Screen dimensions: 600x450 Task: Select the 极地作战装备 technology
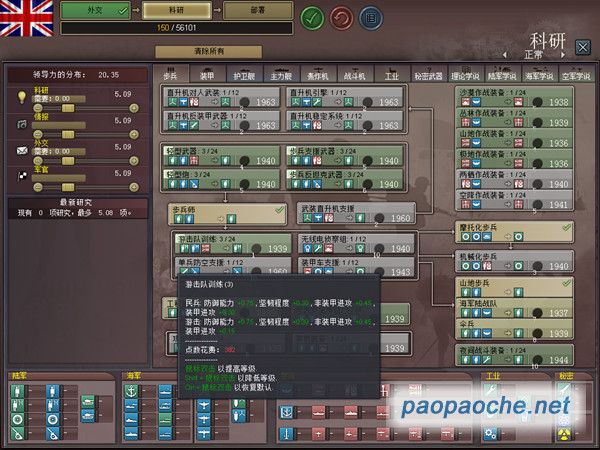(515, 159)
